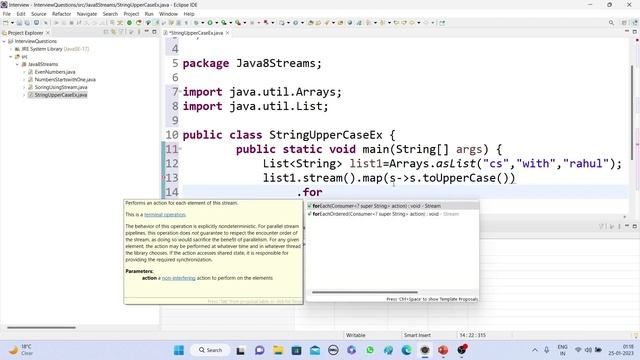The height and width of the screenshot is (360, 640).
Task: Click the fold marker on line 11 main method
Action: pos(180,149)
